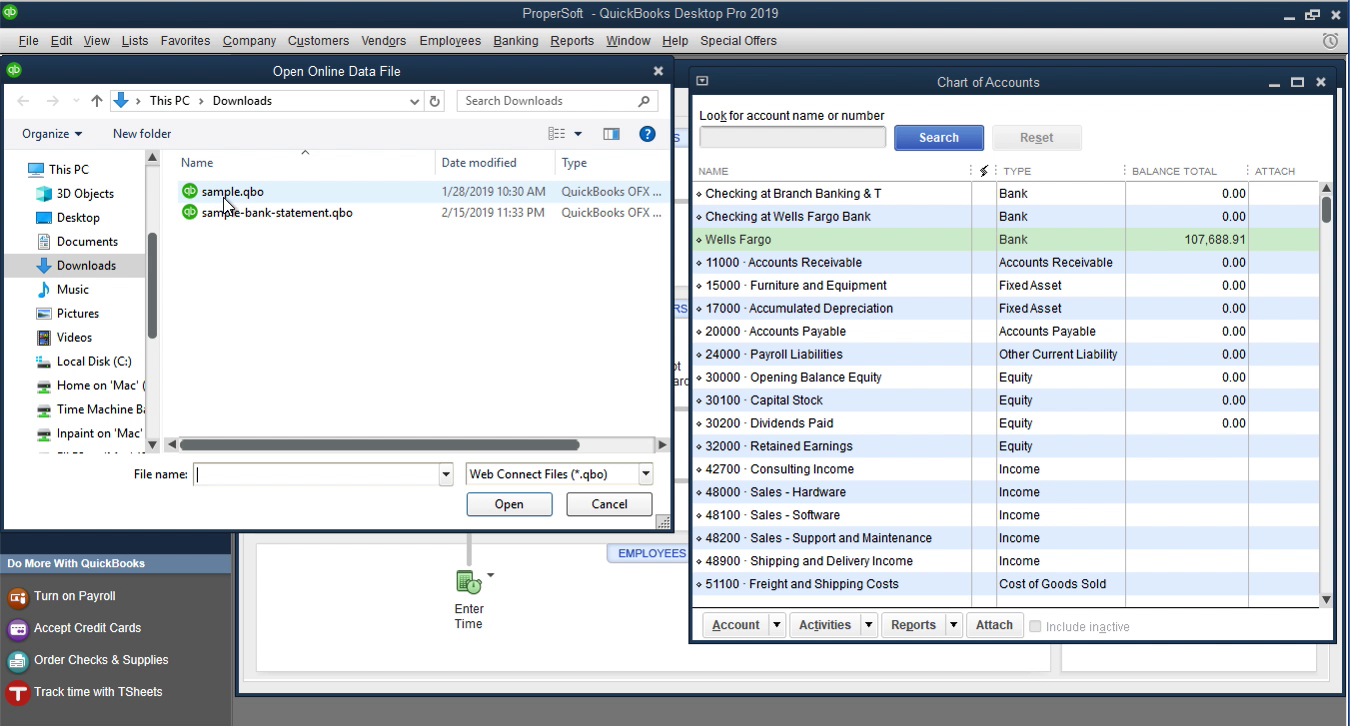Viewport: 1350px width, 726px height.
Task: Click the file list horizontal scrollbar
Action: click(x=379, y=445)
